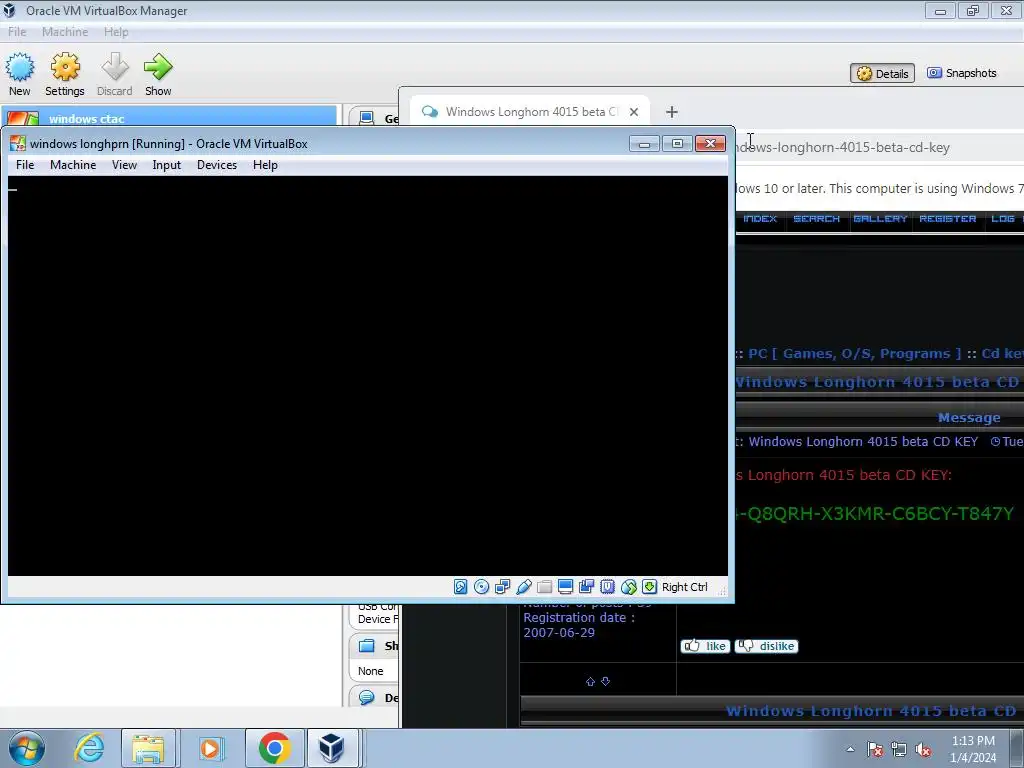
Task: Click the like button on the forum post
Action: click(705, 646)
